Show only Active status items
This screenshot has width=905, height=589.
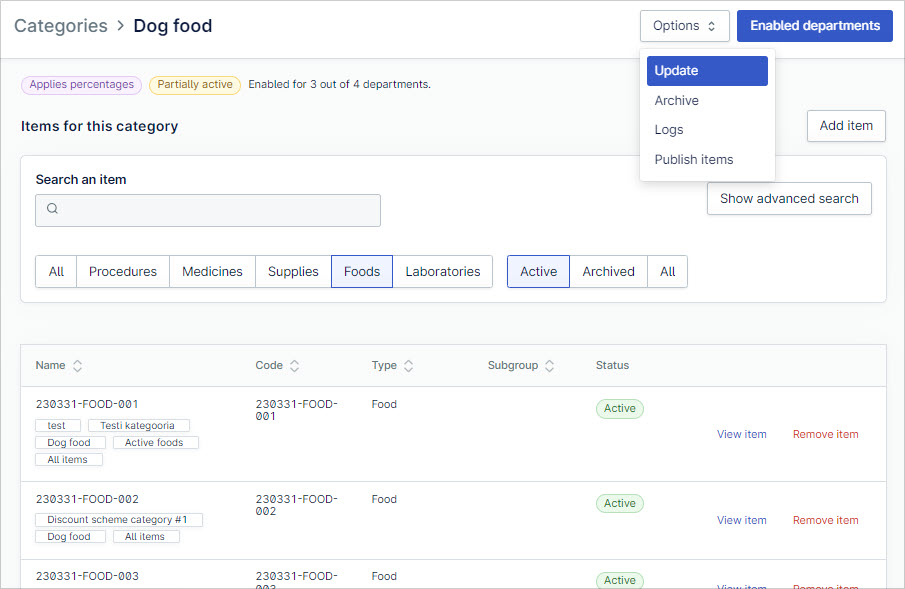(x=538, y=271)
